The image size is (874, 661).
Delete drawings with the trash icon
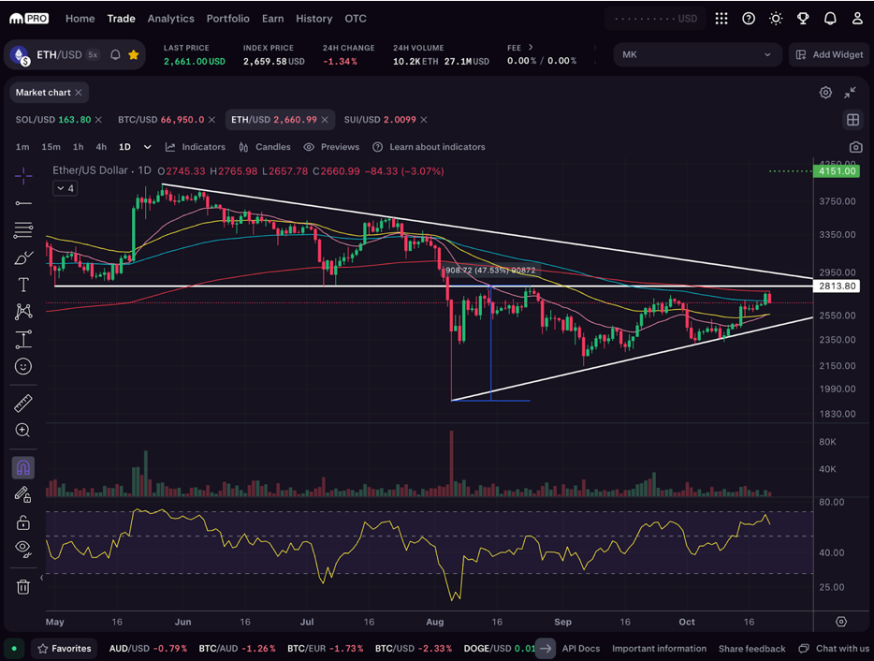[x=23, y=587]
